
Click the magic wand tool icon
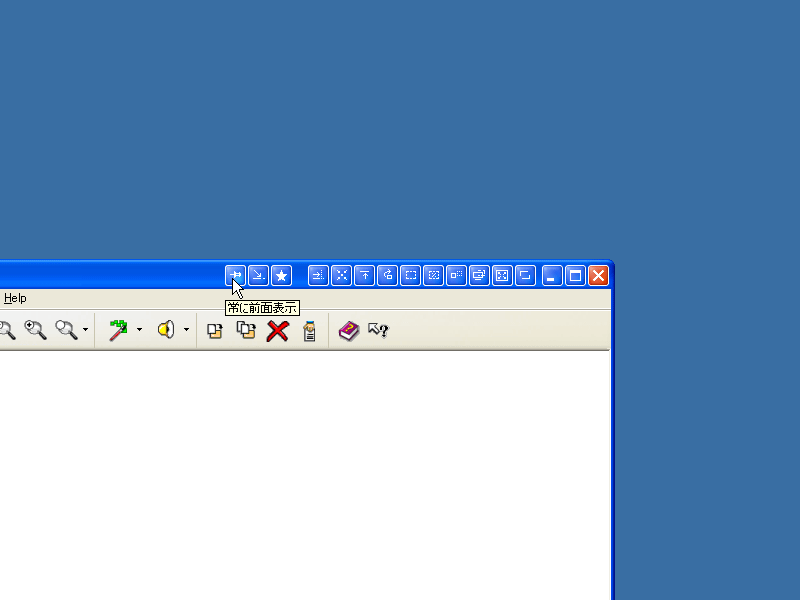point(118,330)
